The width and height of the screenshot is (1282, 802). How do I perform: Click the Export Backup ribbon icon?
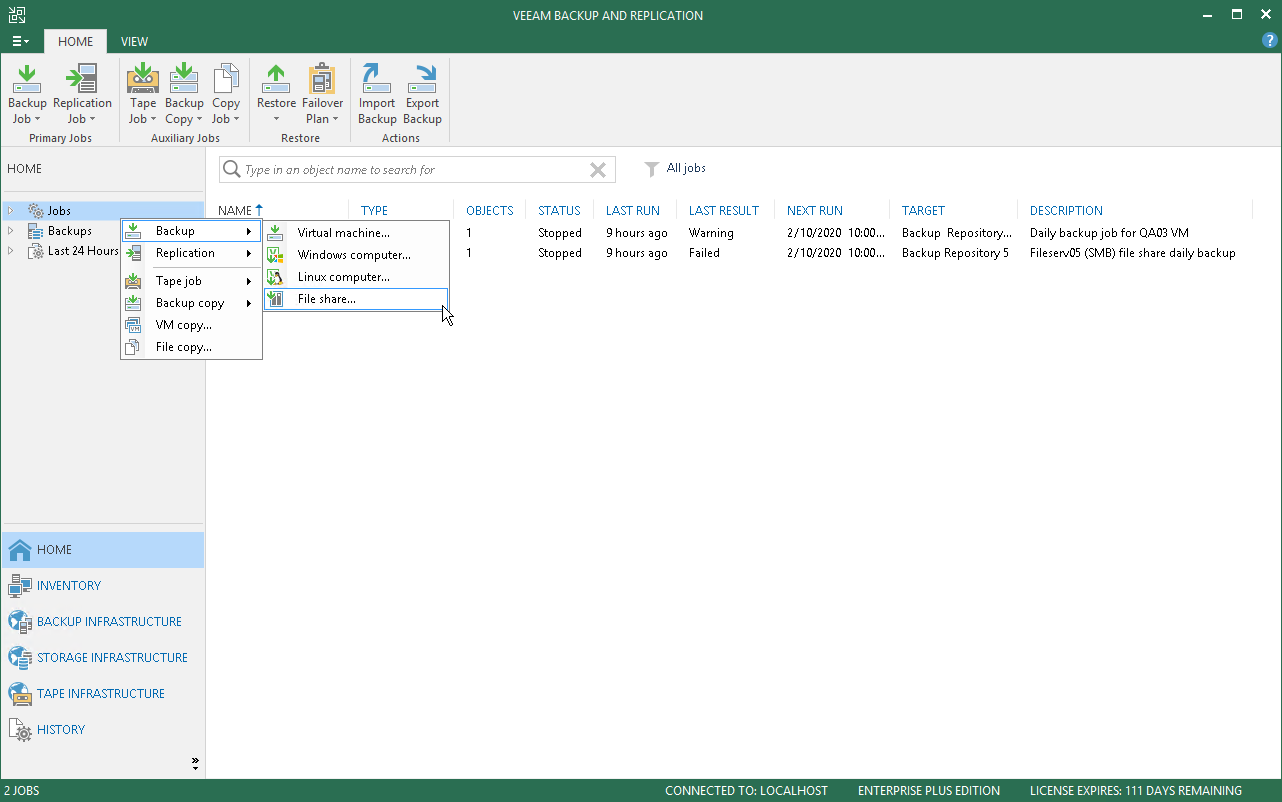tap(422, 94)
